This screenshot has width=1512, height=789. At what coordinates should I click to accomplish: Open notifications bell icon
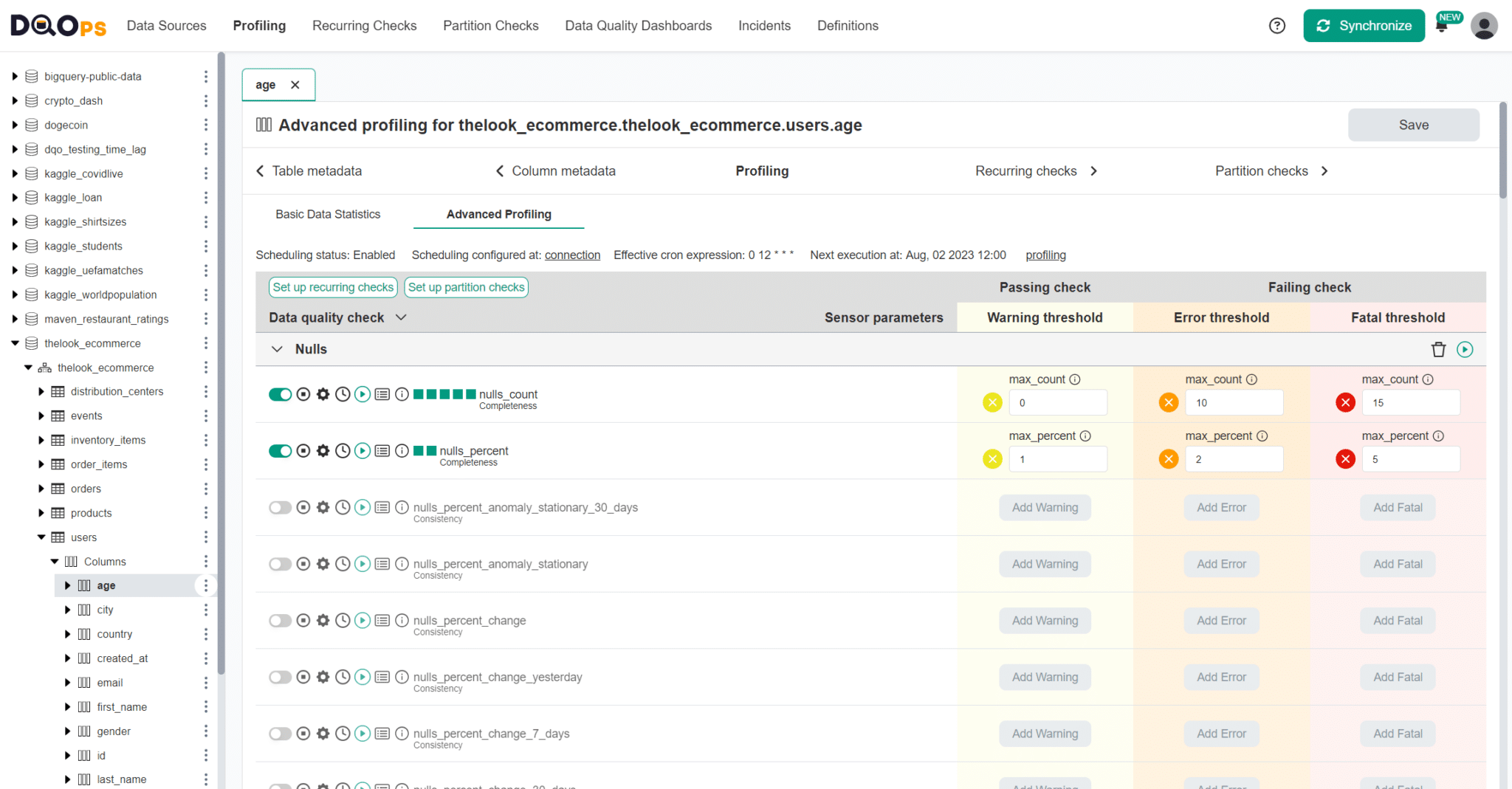[x=1441, y=26]
